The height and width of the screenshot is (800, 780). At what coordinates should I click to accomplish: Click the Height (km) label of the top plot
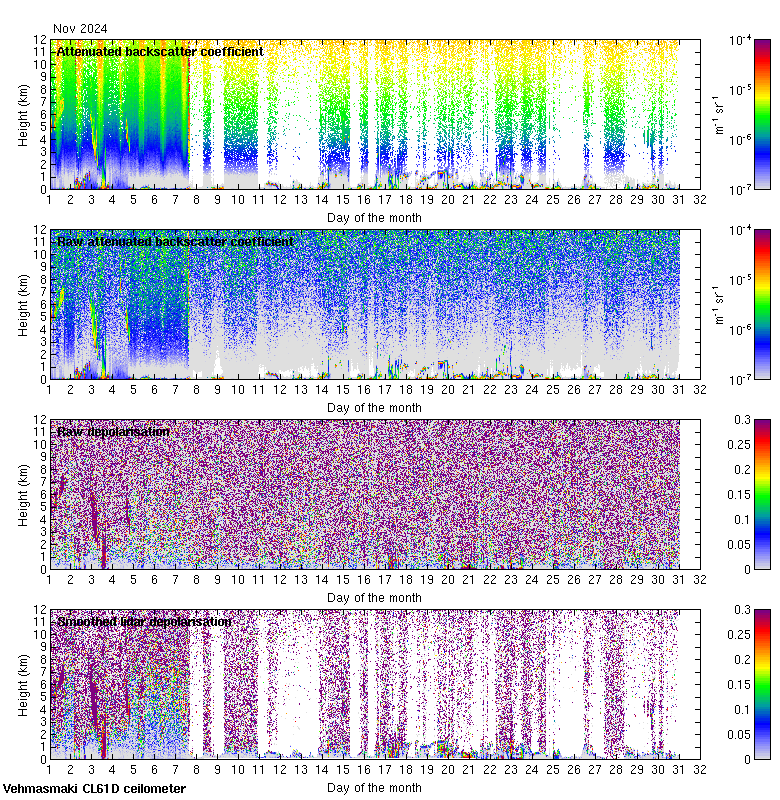pyautogui.click(x=23, y=114)
